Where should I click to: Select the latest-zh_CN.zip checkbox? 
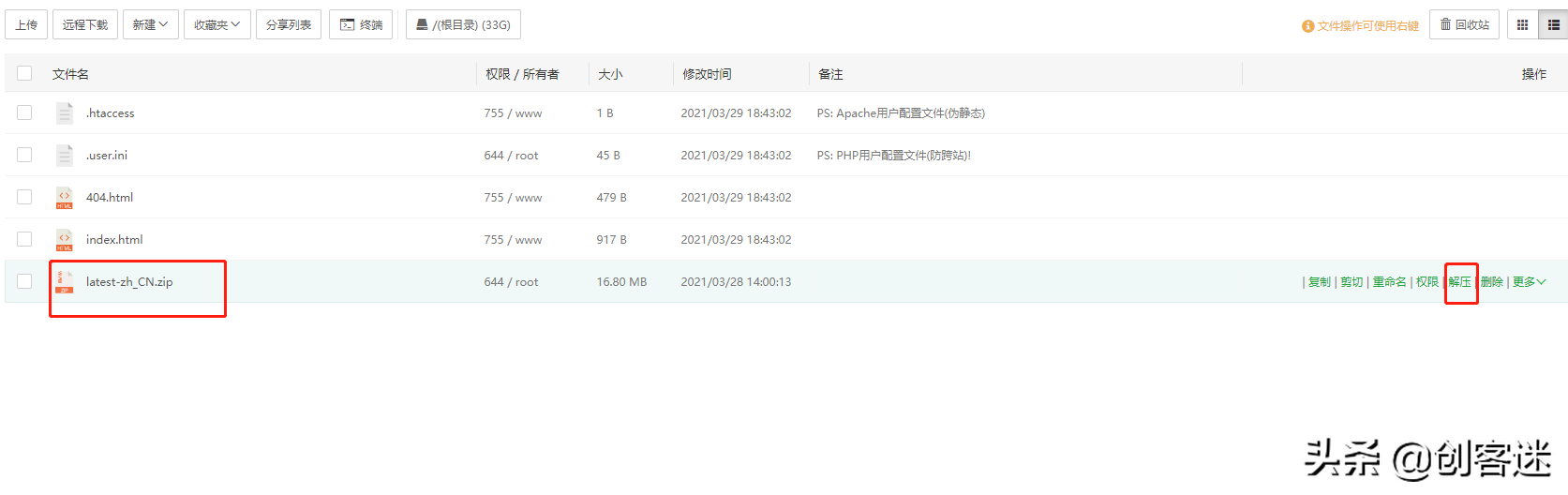click(x=24, y=281)
